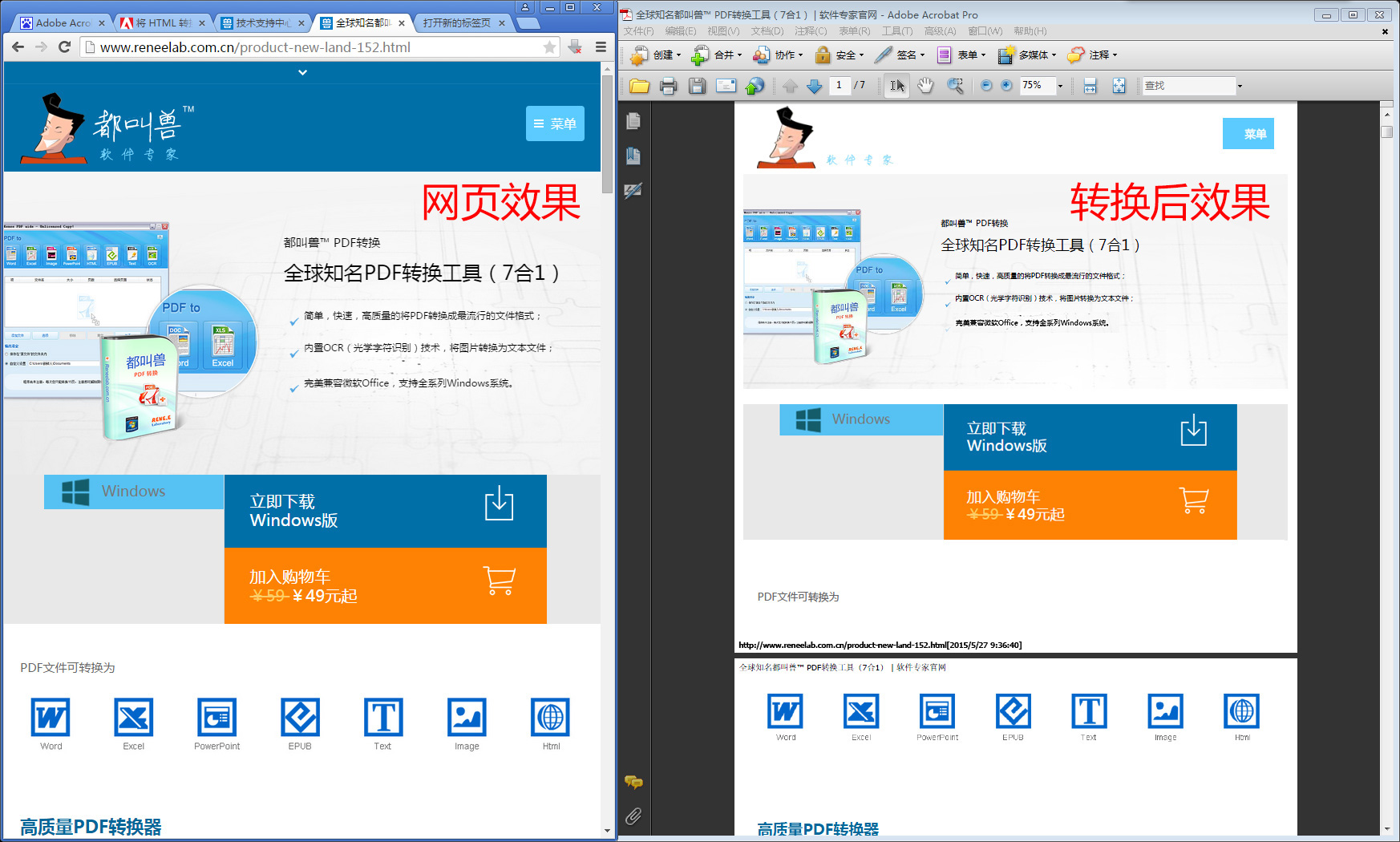
Task: Open the 文件(F) menu
Action: pos(638,31)
